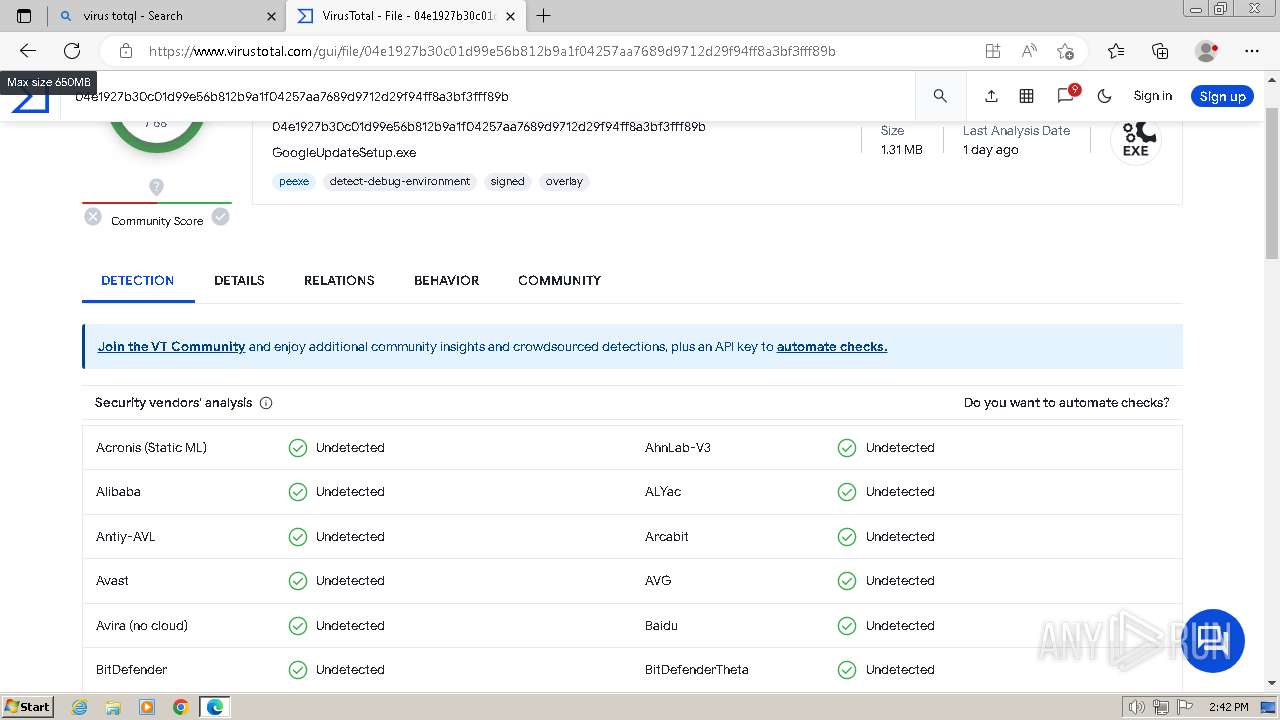Click the Sign up button
Image resolution: width=1280 pixels, height=720 pixels.
1222,96
